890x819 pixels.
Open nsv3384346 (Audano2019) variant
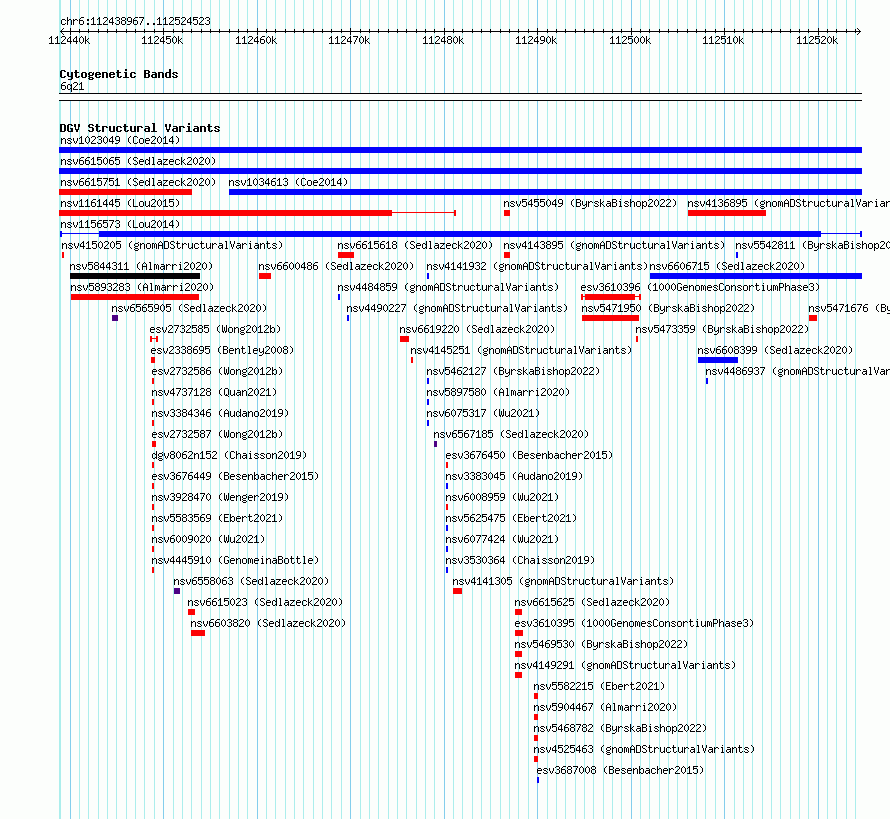point(220,413)
